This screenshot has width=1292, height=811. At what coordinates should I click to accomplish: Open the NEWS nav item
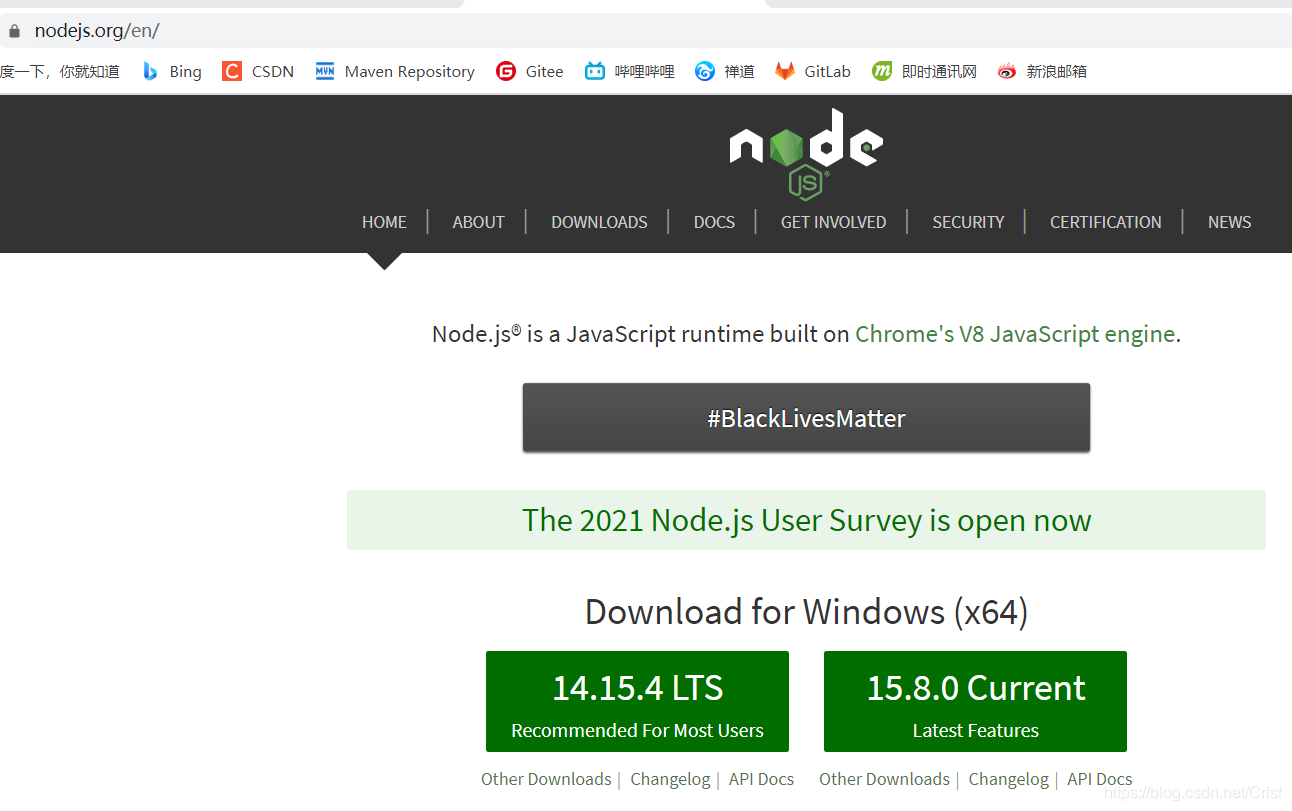pyautogui.click(x=1229, y=222)
